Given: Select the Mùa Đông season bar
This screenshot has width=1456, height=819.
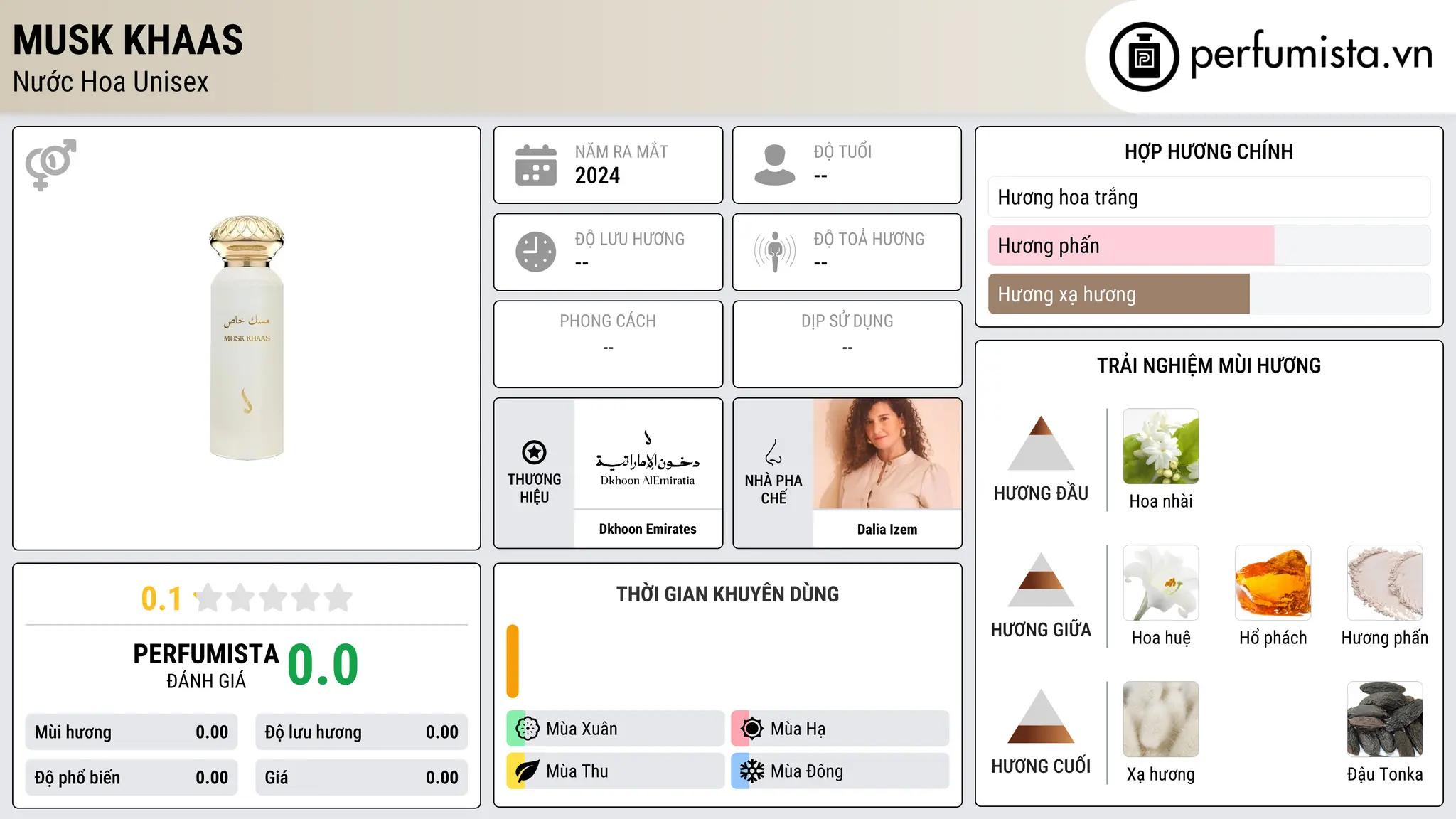Looking at the screenshot, I should click(840, 771).
